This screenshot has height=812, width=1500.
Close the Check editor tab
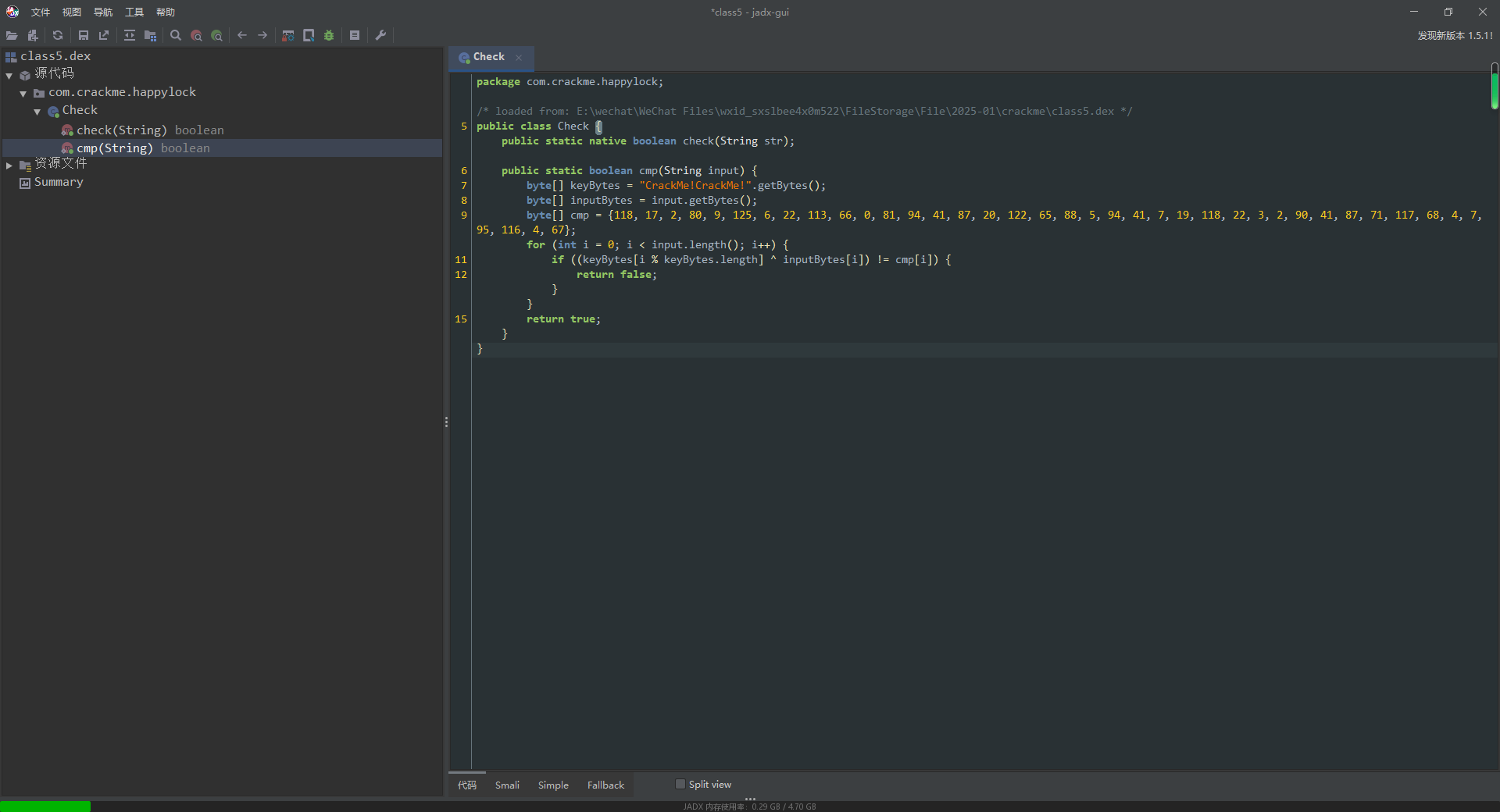(519, 58)
